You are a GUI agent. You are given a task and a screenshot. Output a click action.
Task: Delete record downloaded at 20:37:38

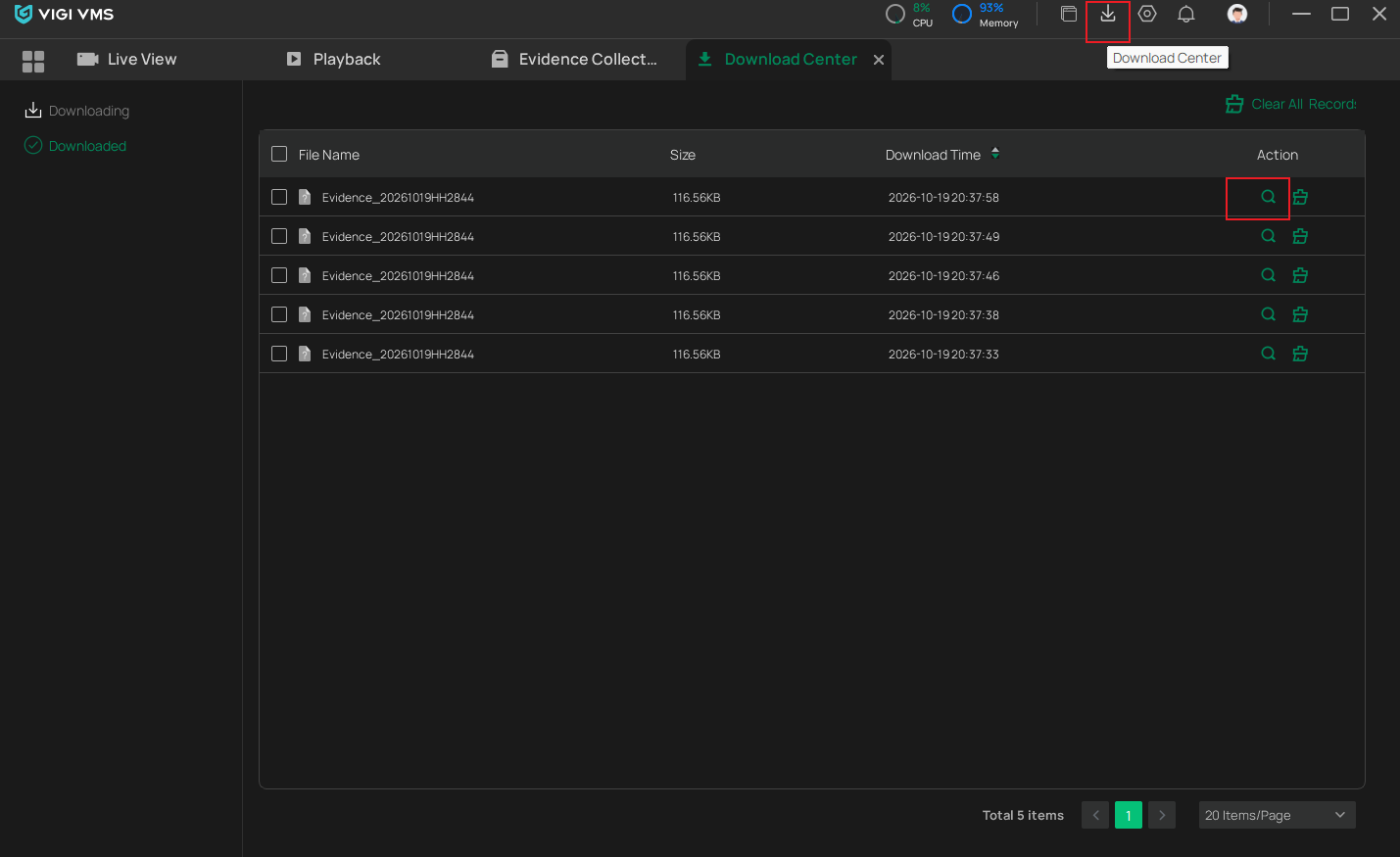tap(1300, 314)
